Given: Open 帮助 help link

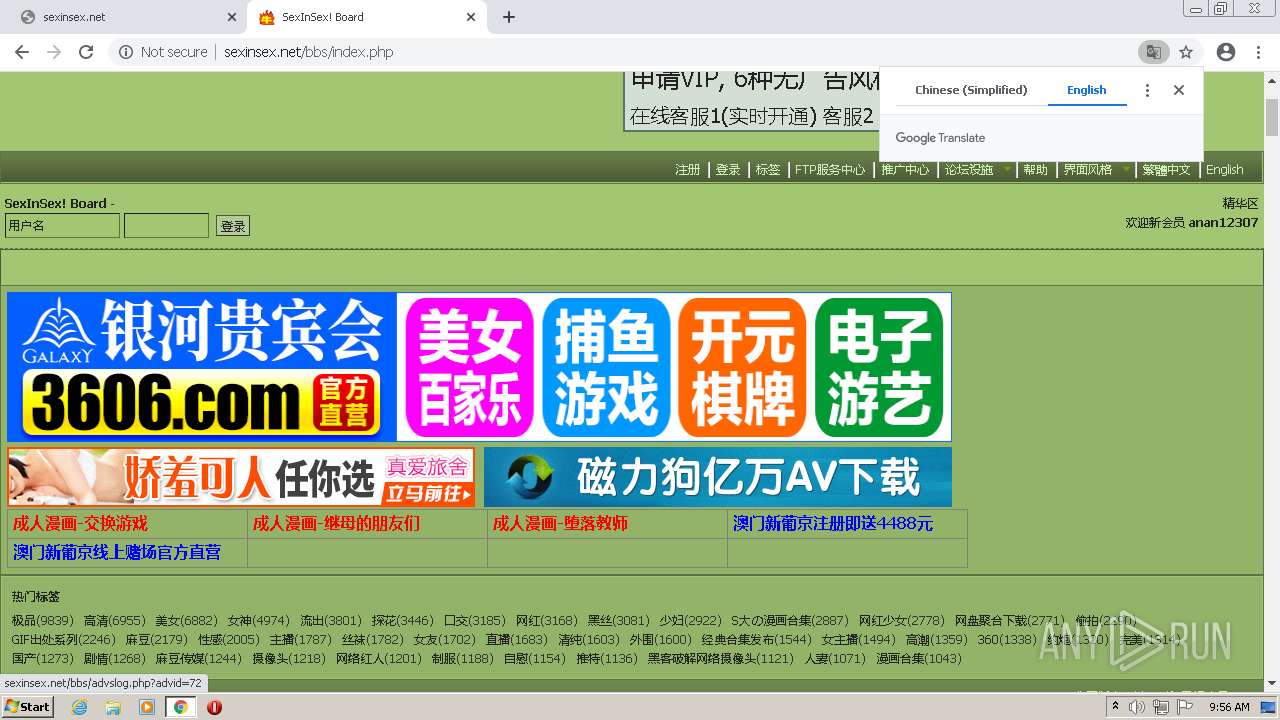Looking at the screenshot, I should (x=1035, y=170).
